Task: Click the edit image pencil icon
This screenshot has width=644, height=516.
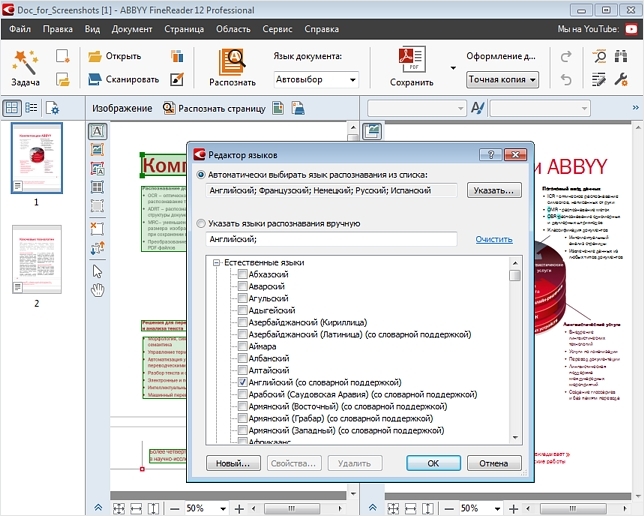Action: click(177, 79)
